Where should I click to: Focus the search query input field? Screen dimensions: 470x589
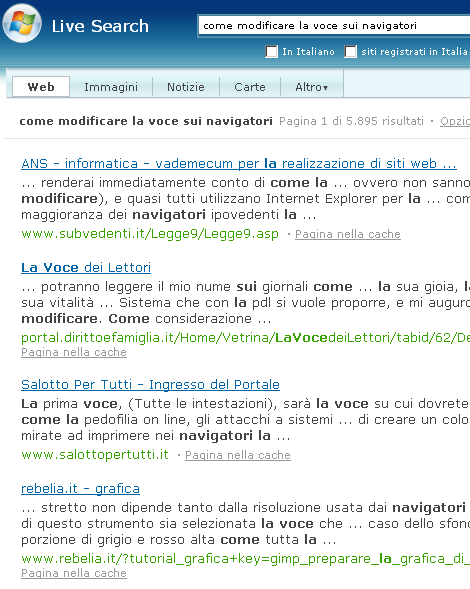334,26
